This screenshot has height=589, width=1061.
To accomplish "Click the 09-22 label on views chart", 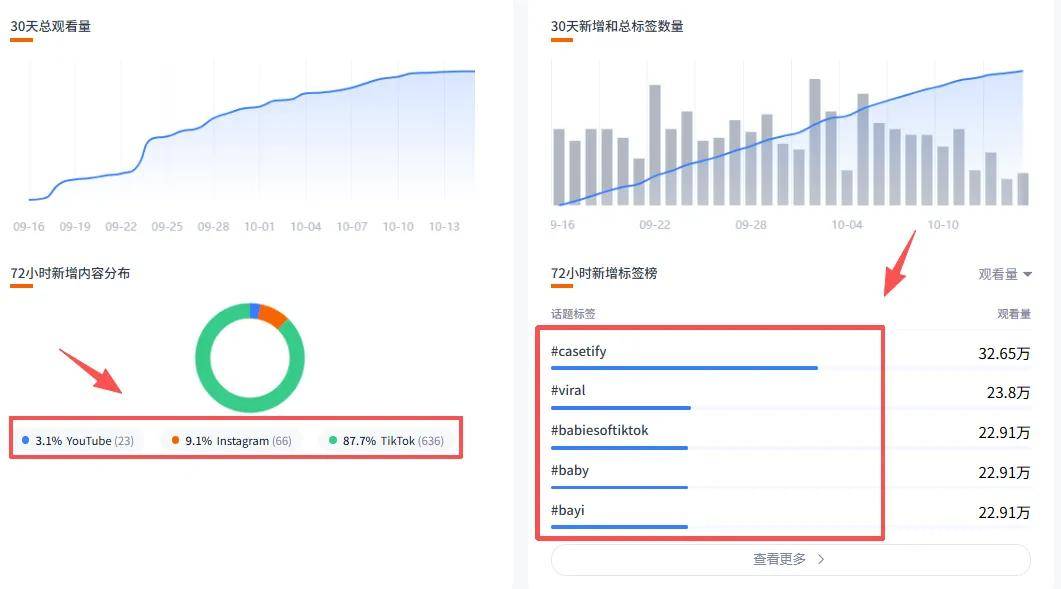I will tap(121, 227).
